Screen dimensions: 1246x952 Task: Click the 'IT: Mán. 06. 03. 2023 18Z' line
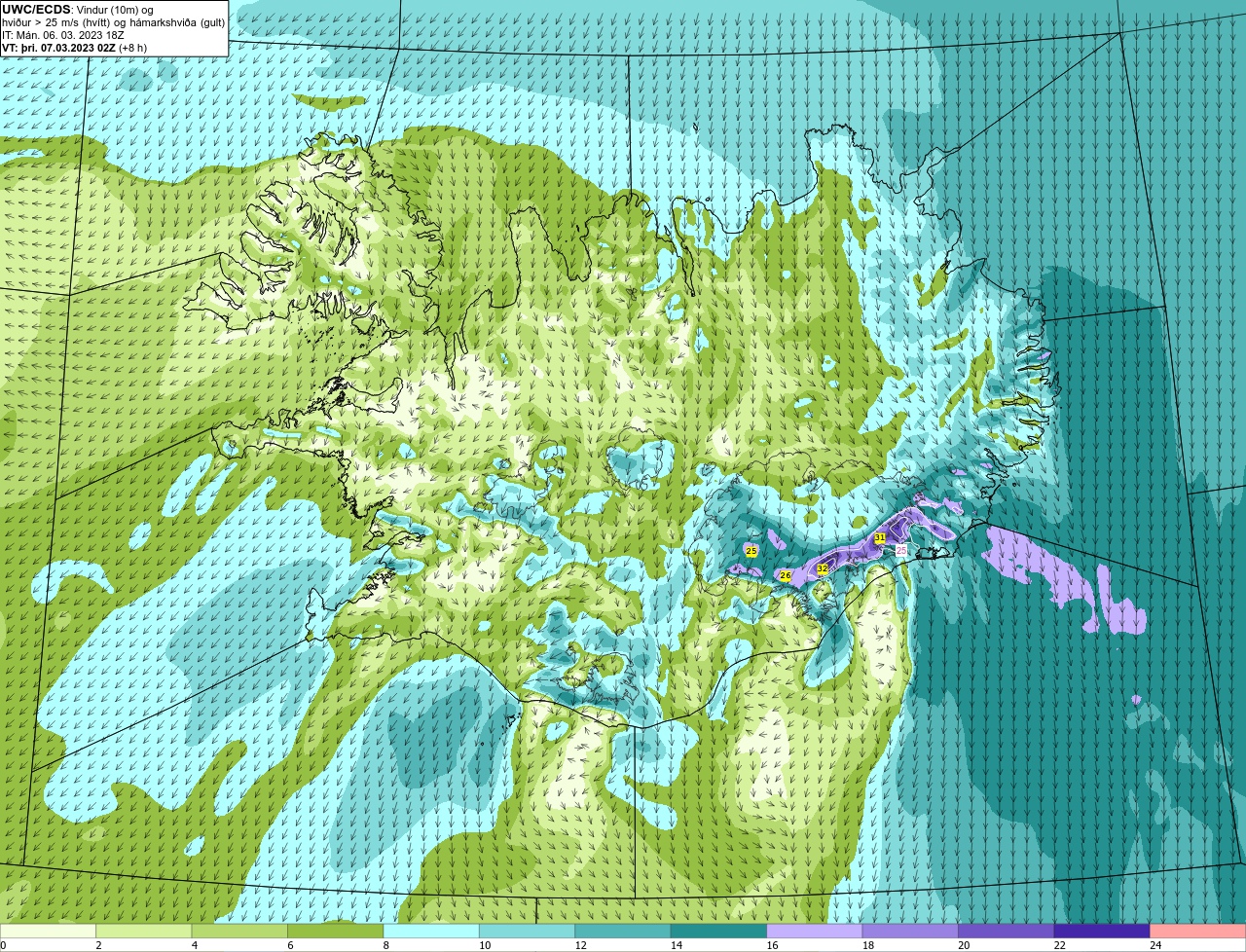tap(63, 35)
